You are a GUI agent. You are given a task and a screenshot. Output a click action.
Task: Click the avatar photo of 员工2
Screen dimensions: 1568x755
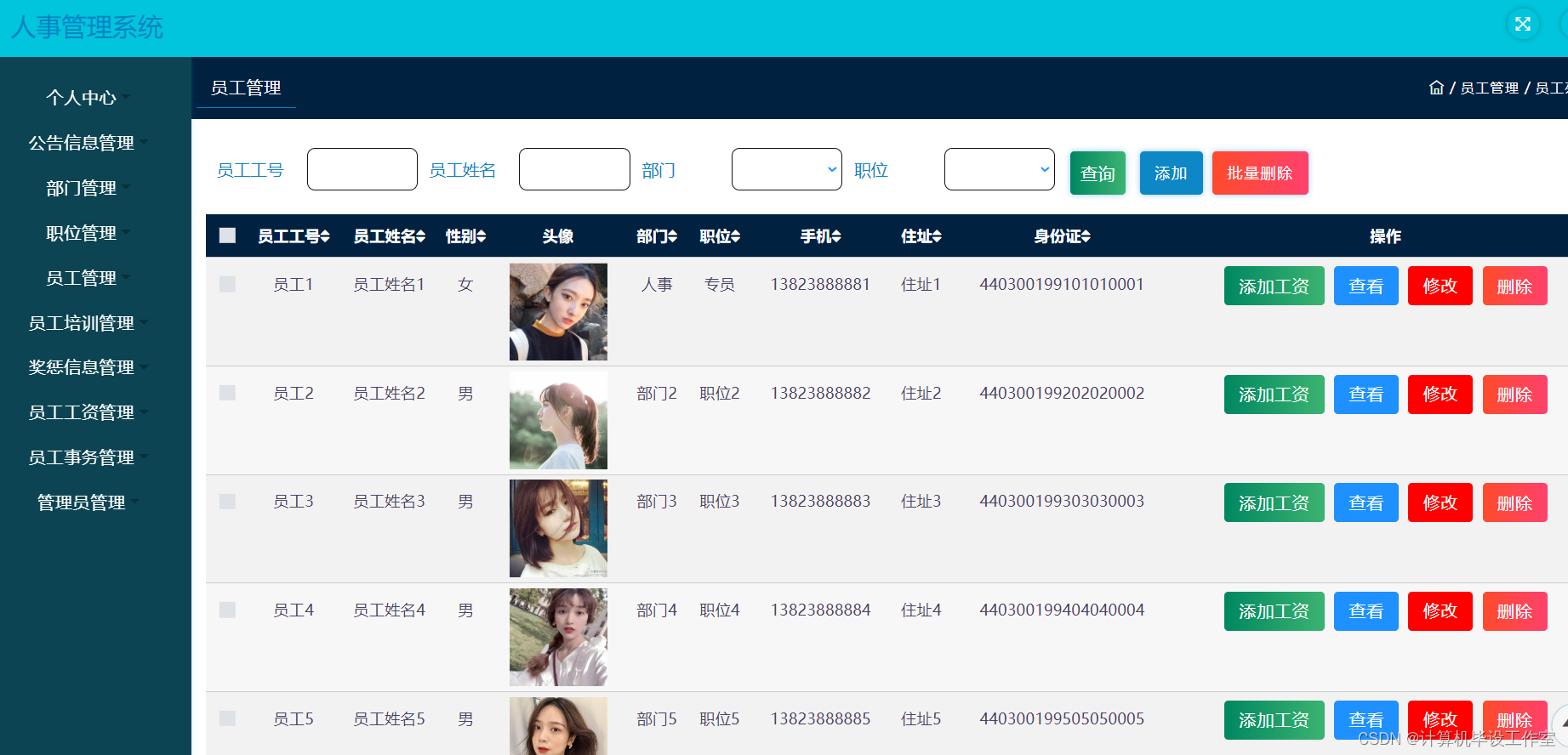558,420
